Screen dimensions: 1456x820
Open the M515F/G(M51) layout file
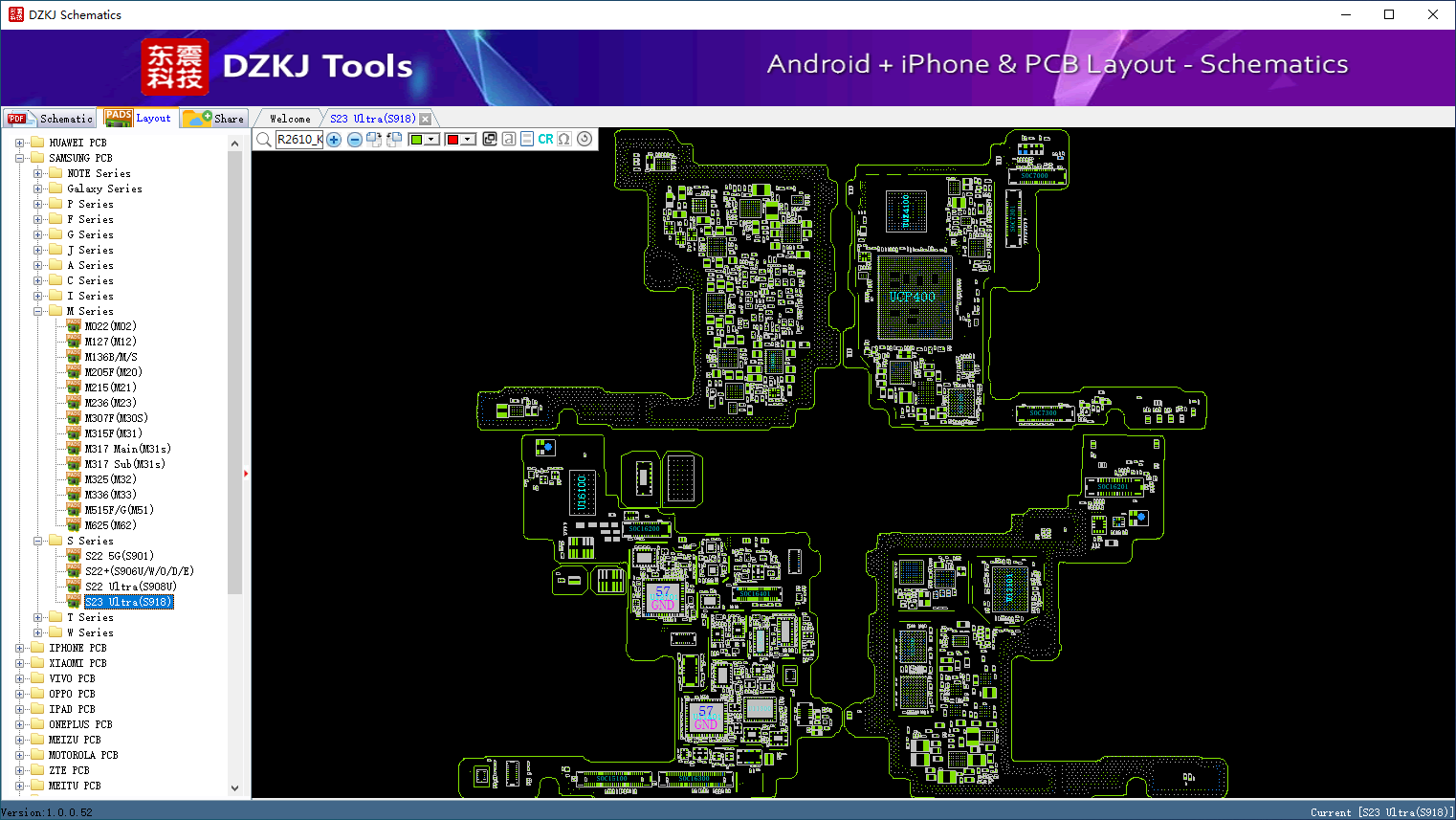pos(119,510)
